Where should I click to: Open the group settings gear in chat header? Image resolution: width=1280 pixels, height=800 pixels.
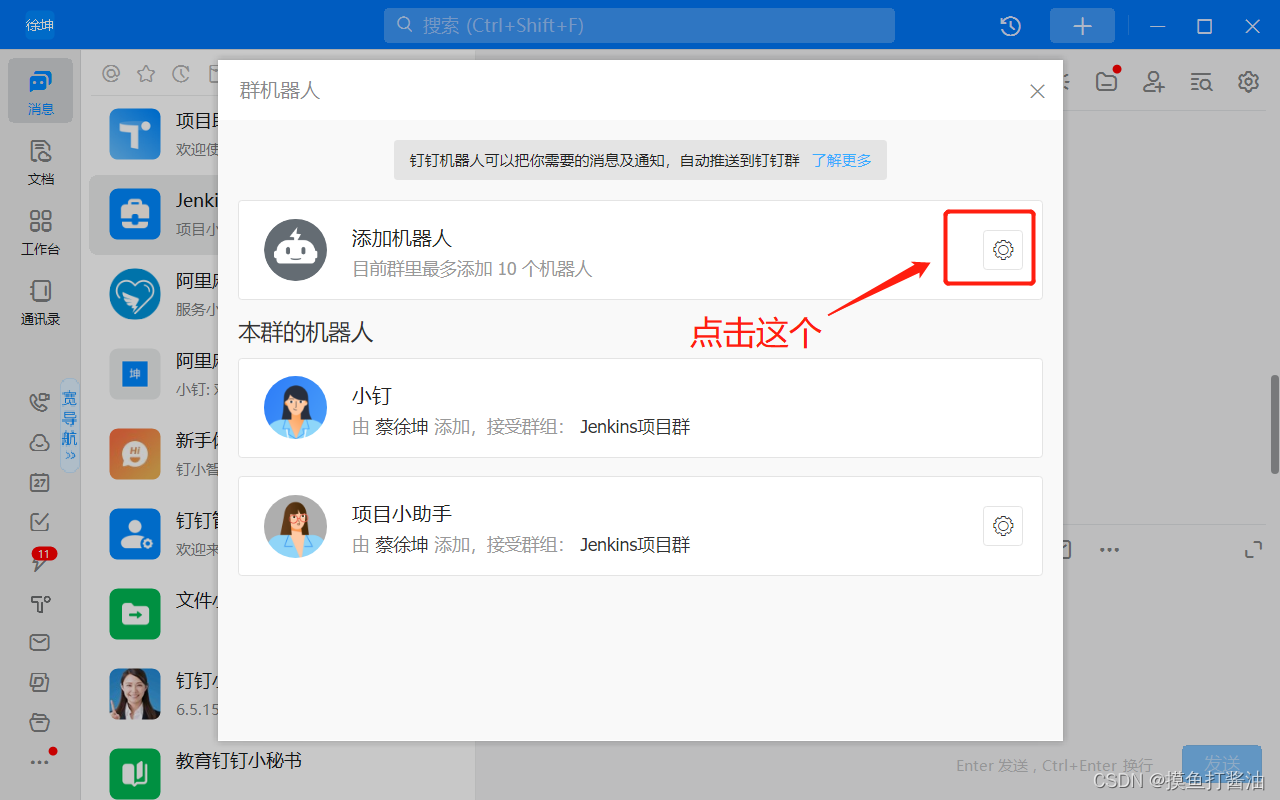1248,82
